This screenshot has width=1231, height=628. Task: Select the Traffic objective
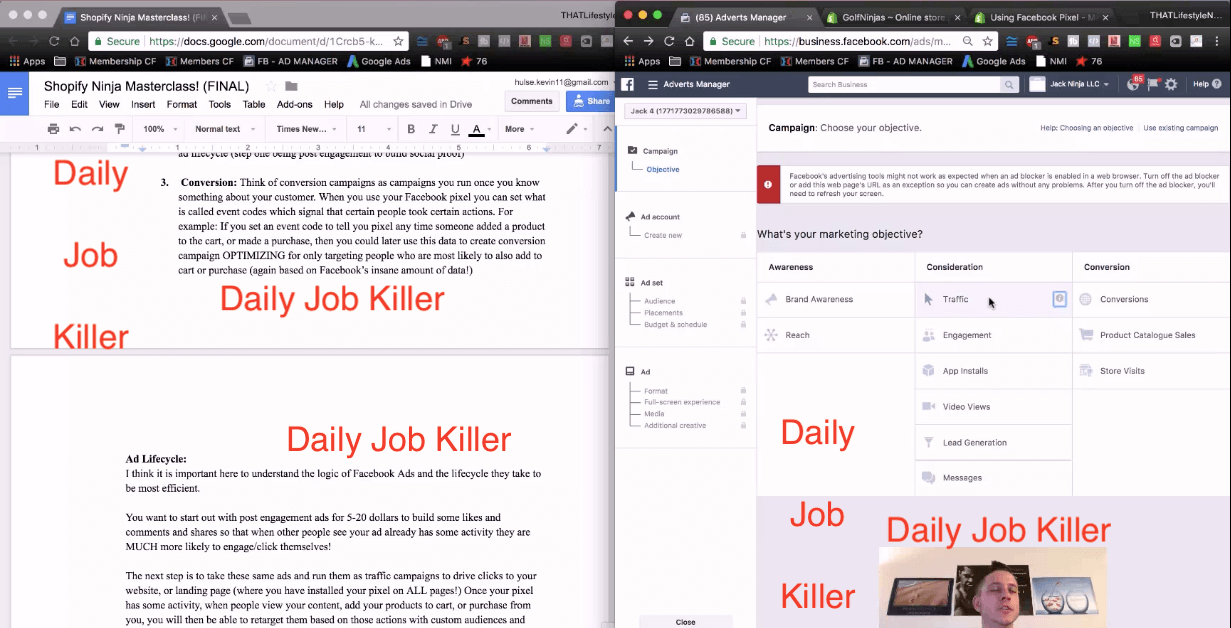(x=993, y=299)
